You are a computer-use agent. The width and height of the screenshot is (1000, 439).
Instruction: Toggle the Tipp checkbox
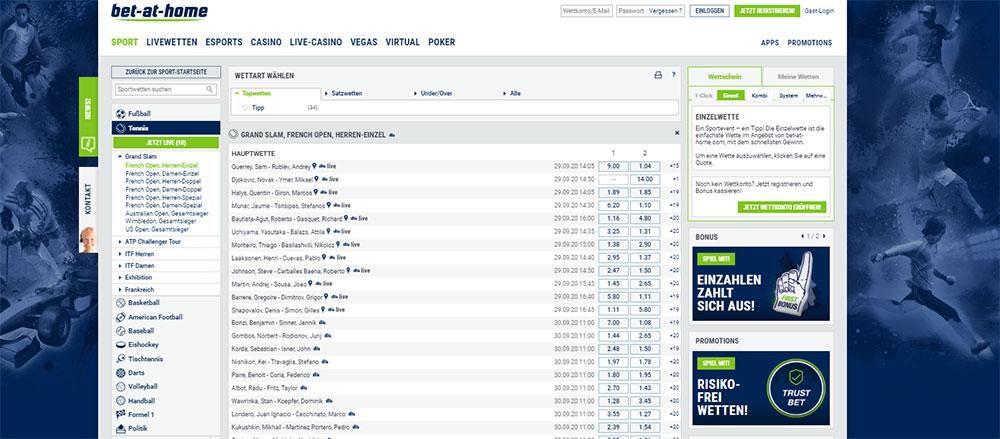[244, 108]
